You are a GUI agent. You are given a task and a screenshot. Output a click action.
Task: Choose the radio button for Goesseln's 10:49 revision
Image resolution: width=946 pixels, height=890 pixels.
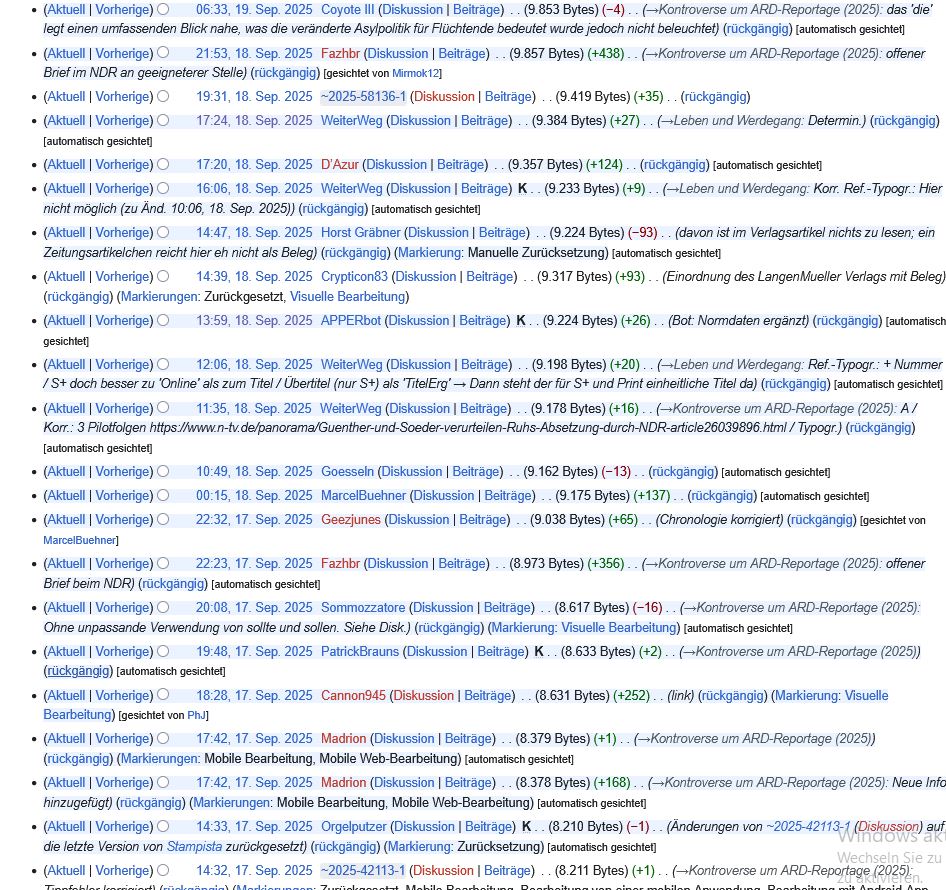pyautogui.click(x=163, y=472)
